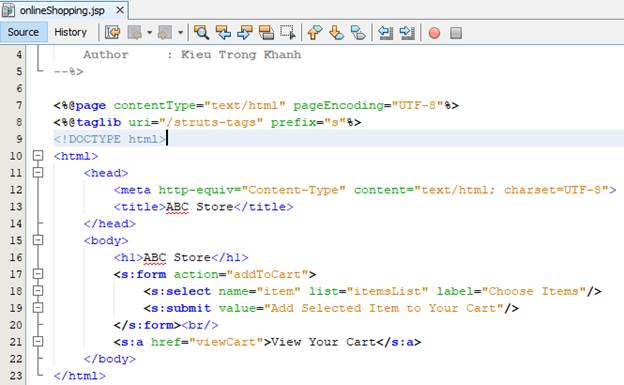The image size is (624, 385).
Task: Click 'ABC Store' inside the title tag
Action: coord(199,207)
